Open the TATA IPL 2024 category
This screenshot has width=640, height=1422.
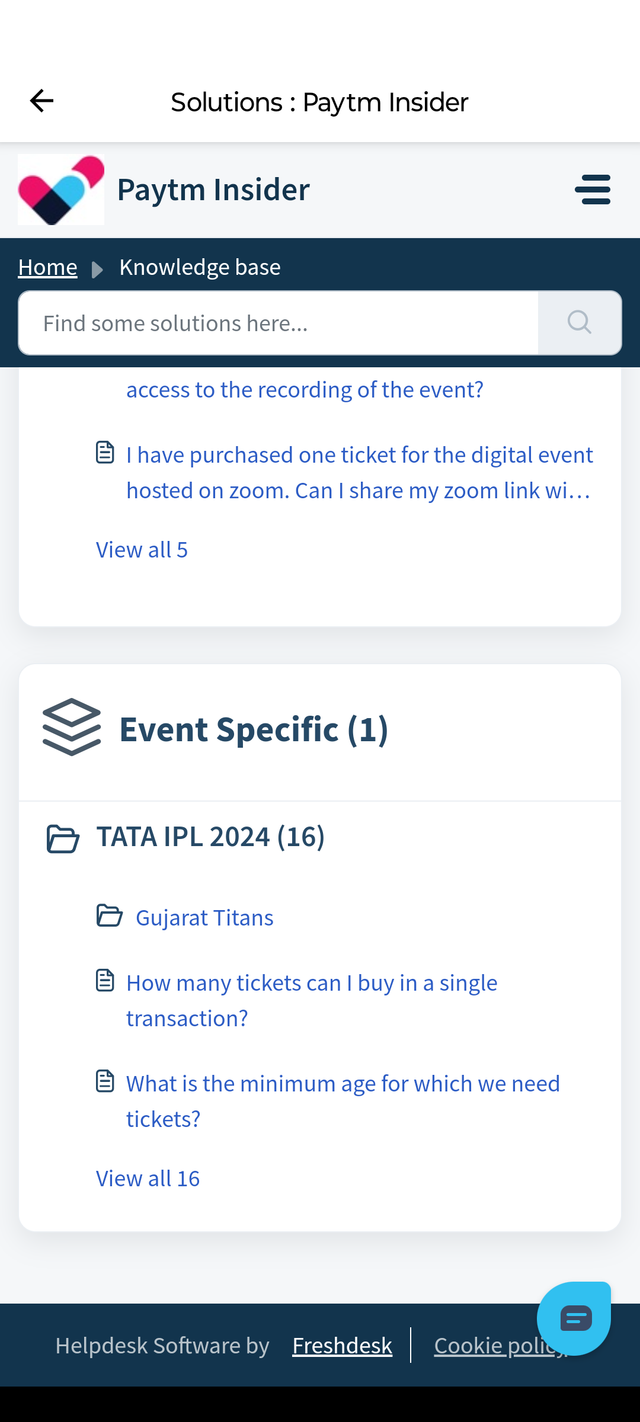click(x=210, y=836)
